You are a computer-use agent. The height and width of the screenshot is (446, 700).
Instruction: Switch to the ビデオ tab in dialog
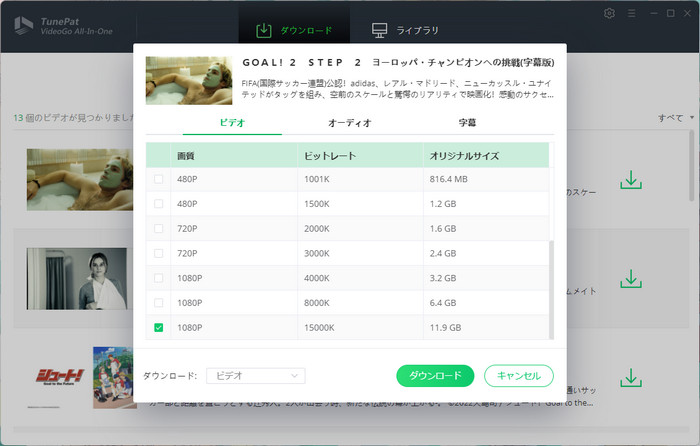(232, 122)
